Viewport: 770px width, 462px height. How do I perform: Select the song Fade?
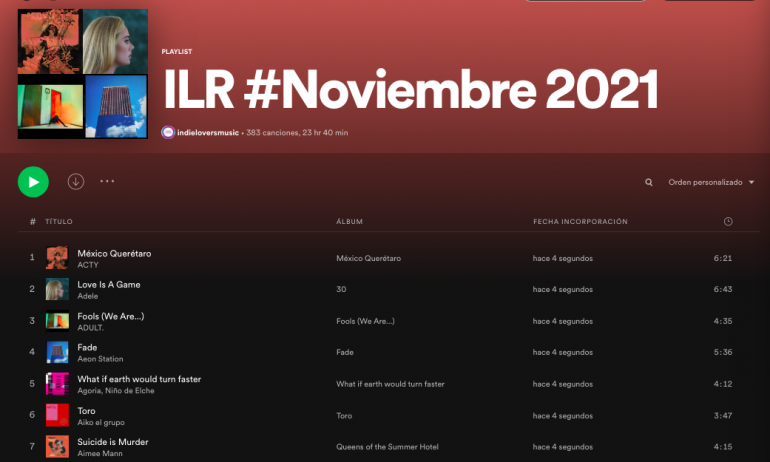pyautogui.click(x=87, y=348)
